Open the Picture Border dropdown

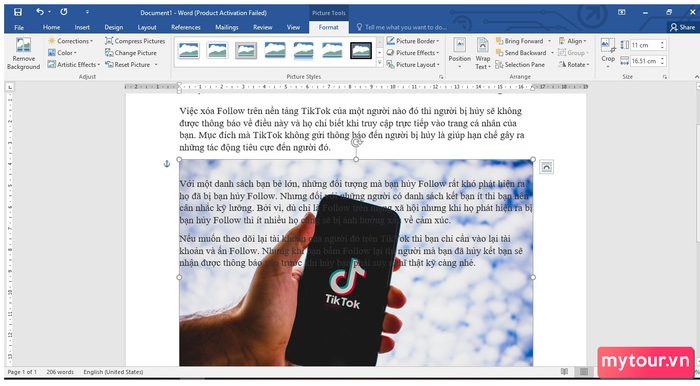413,41
